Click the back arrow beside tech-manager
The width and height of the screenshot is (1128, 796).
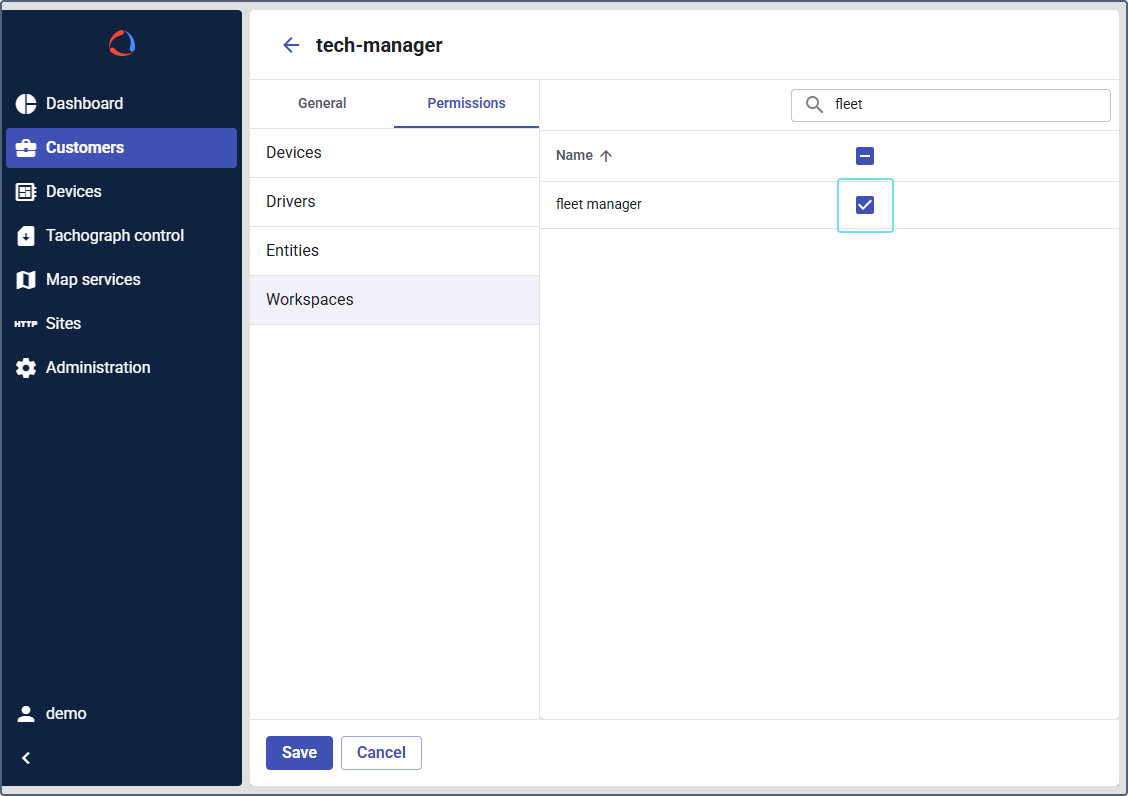(x=291, y=45)
